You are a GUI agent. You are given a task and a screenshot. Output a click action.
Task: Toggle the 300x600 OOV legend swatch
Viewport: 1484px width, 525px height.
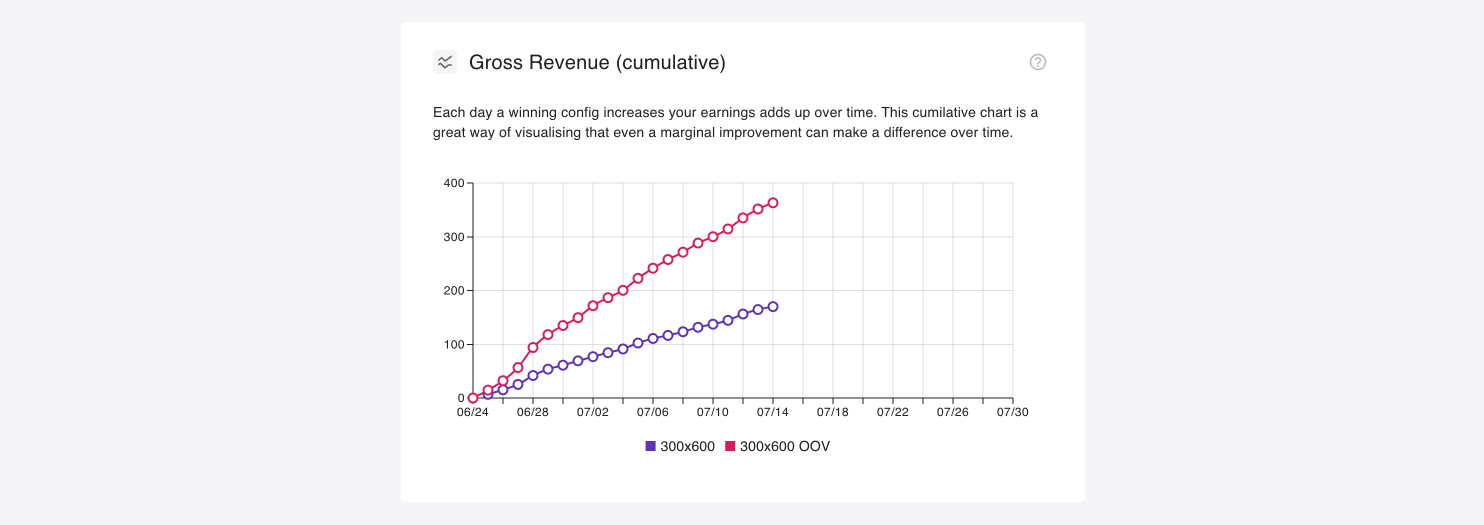coord(730,446)
